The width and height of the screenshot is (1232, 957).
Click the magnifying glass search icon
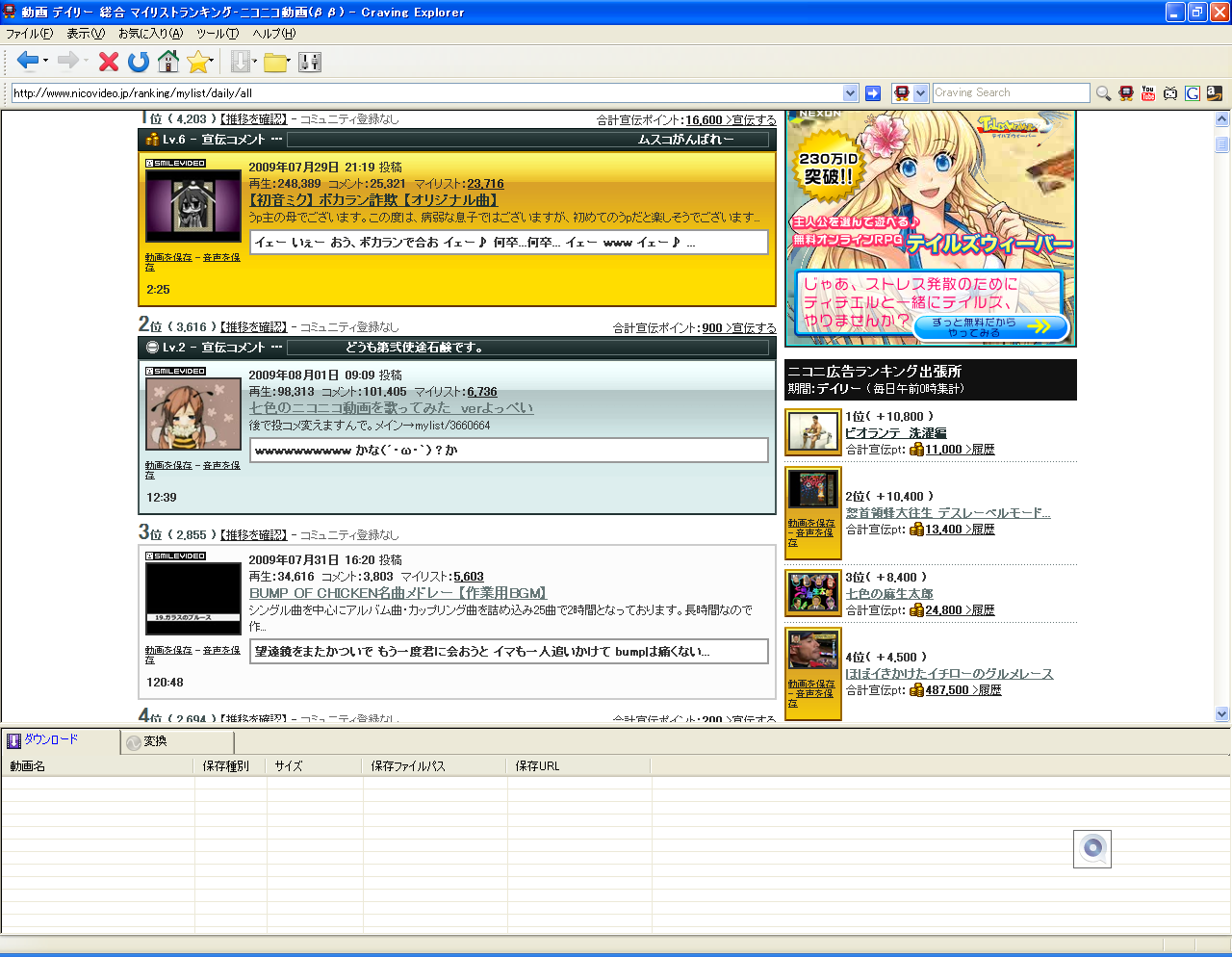tap(1103, 92)
